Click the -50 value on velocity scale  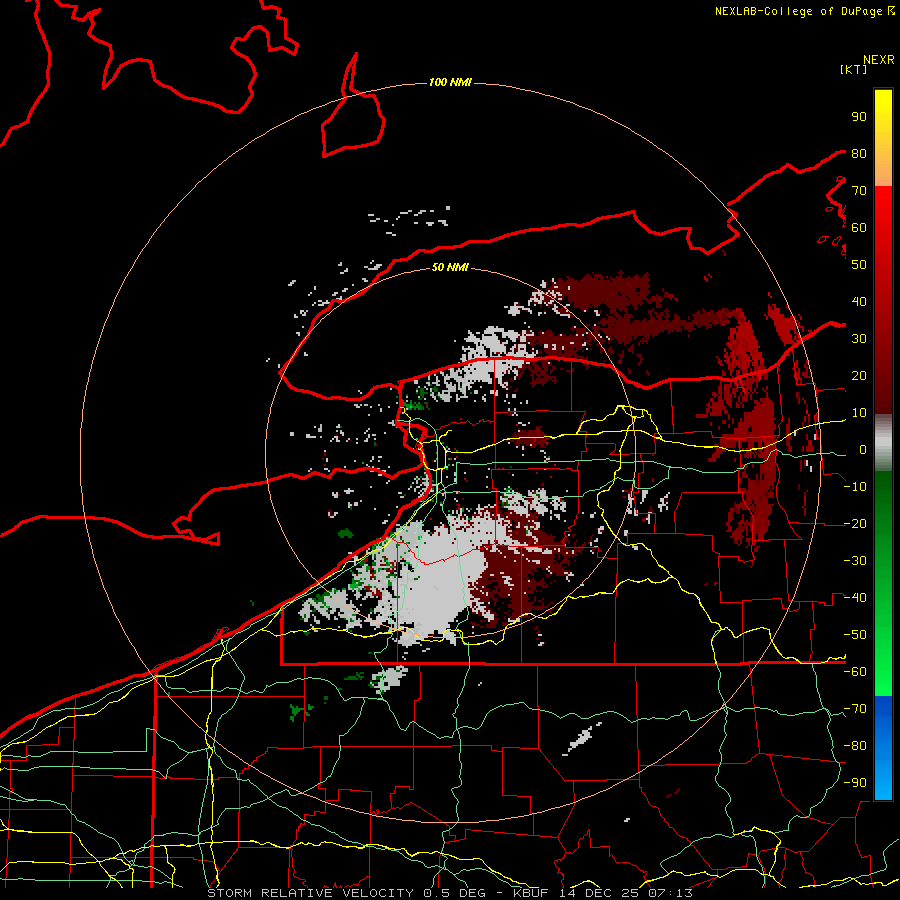pos(855,635)
